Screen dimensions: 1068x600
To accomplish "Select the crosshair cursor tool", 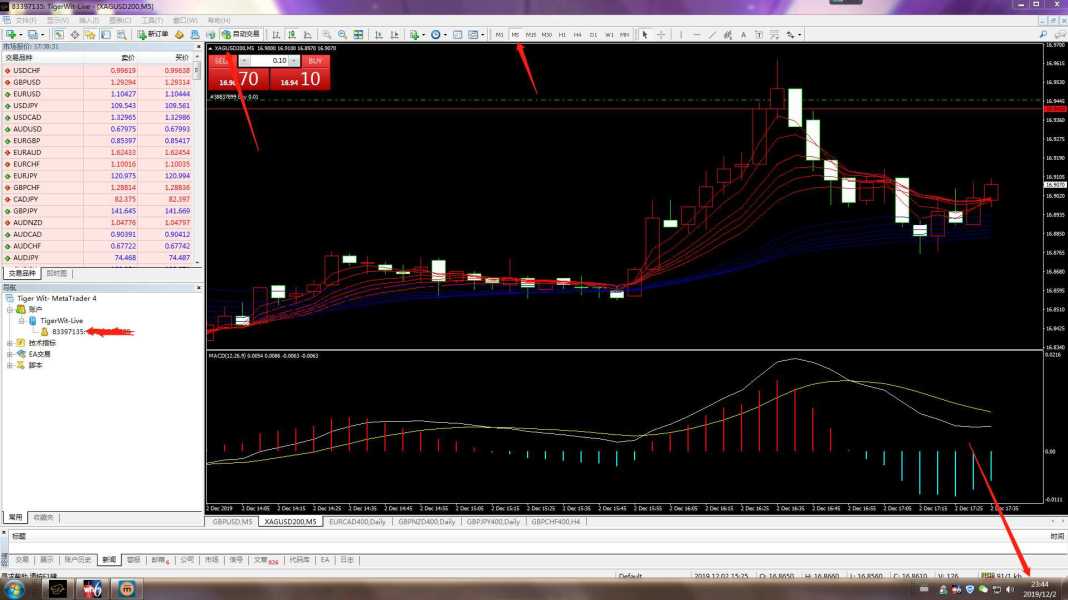I will pos(661,34).
